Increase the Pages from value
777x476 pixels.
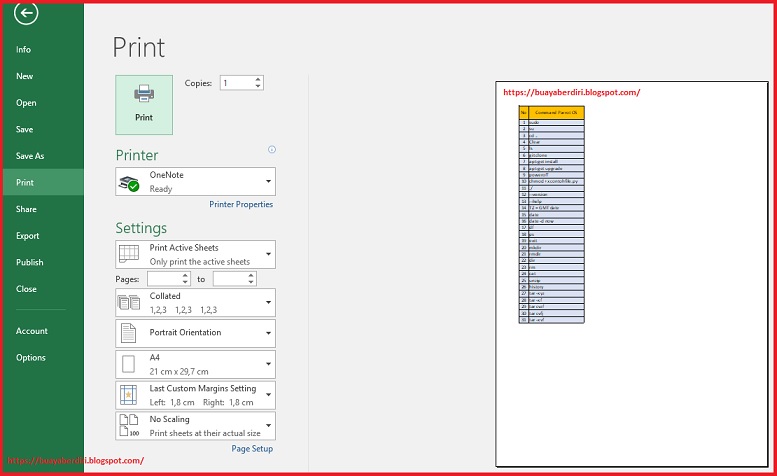(x=185, y=275)
